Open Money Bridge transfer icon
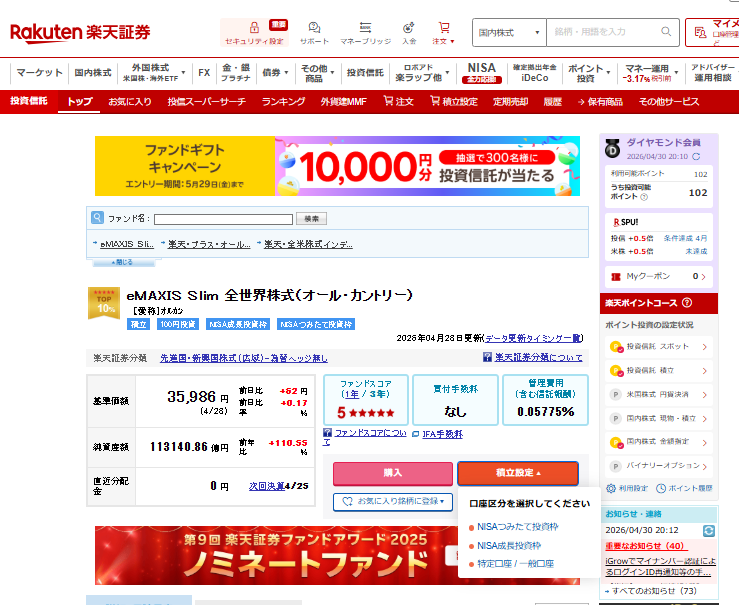Screen dimensions: 739x605 pyautogui.click(x=365, y=27)
